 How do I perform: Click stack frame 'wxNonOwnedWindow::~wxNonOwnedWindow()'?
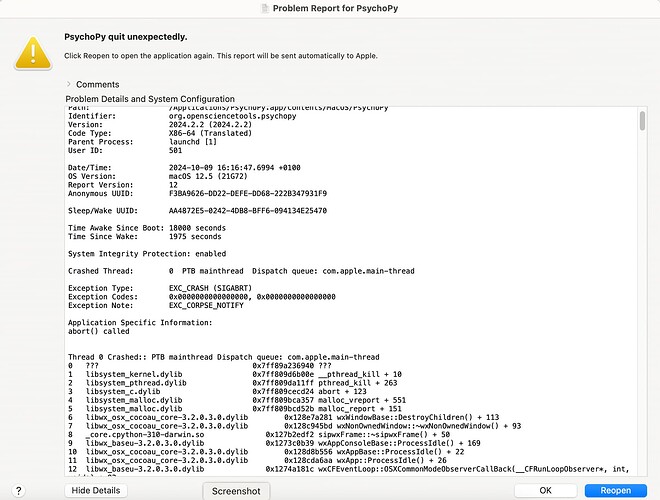[x=295, y=426]
